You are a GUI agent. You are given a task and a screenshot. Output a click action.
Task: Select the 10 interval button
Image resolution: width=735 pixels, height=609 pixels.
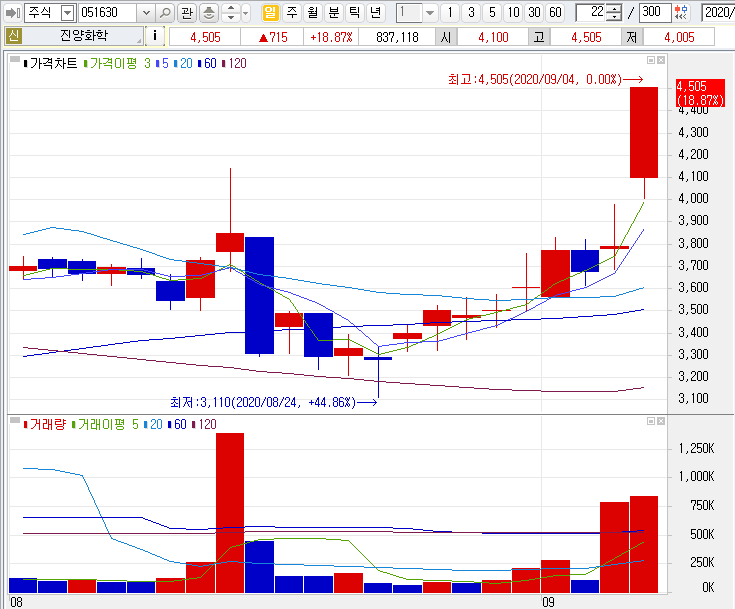513,13
